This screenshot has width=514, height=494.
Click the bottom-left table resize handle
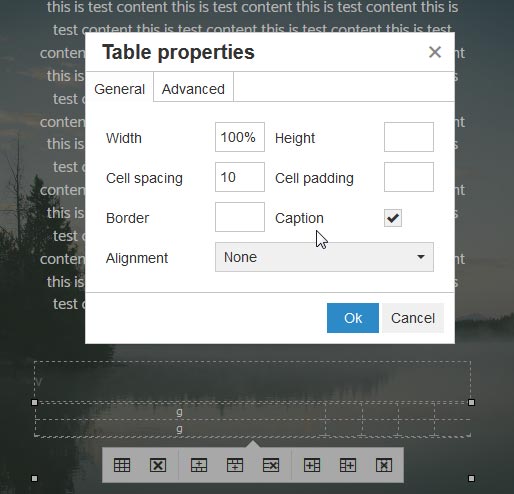[x=34, y=479]
